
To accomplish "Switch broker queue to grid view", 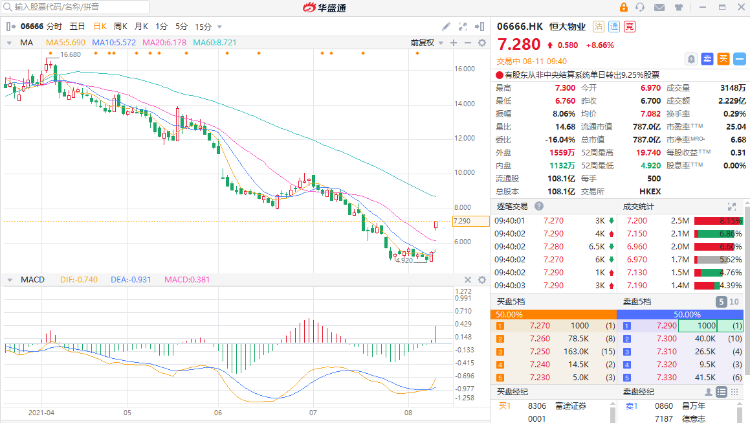I will tap(735, 392).
